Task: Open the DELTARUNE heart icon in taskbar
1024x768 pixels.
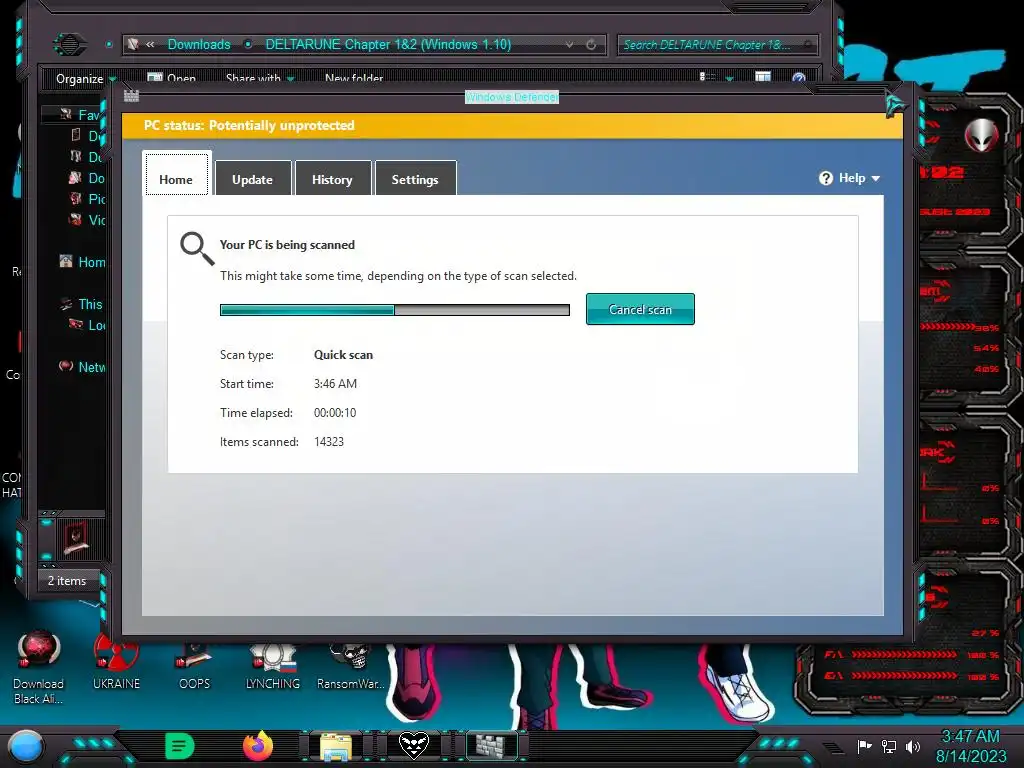Action: tap(414, 746)
